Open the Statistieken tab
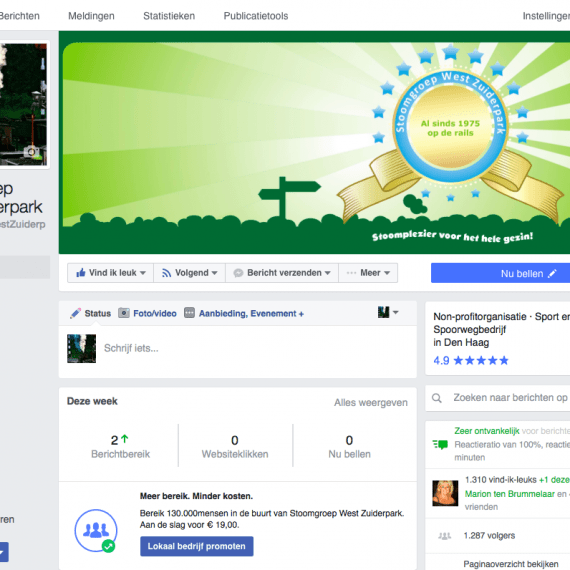The width and height of the screenshot is (570, 570). coord(169,16)
